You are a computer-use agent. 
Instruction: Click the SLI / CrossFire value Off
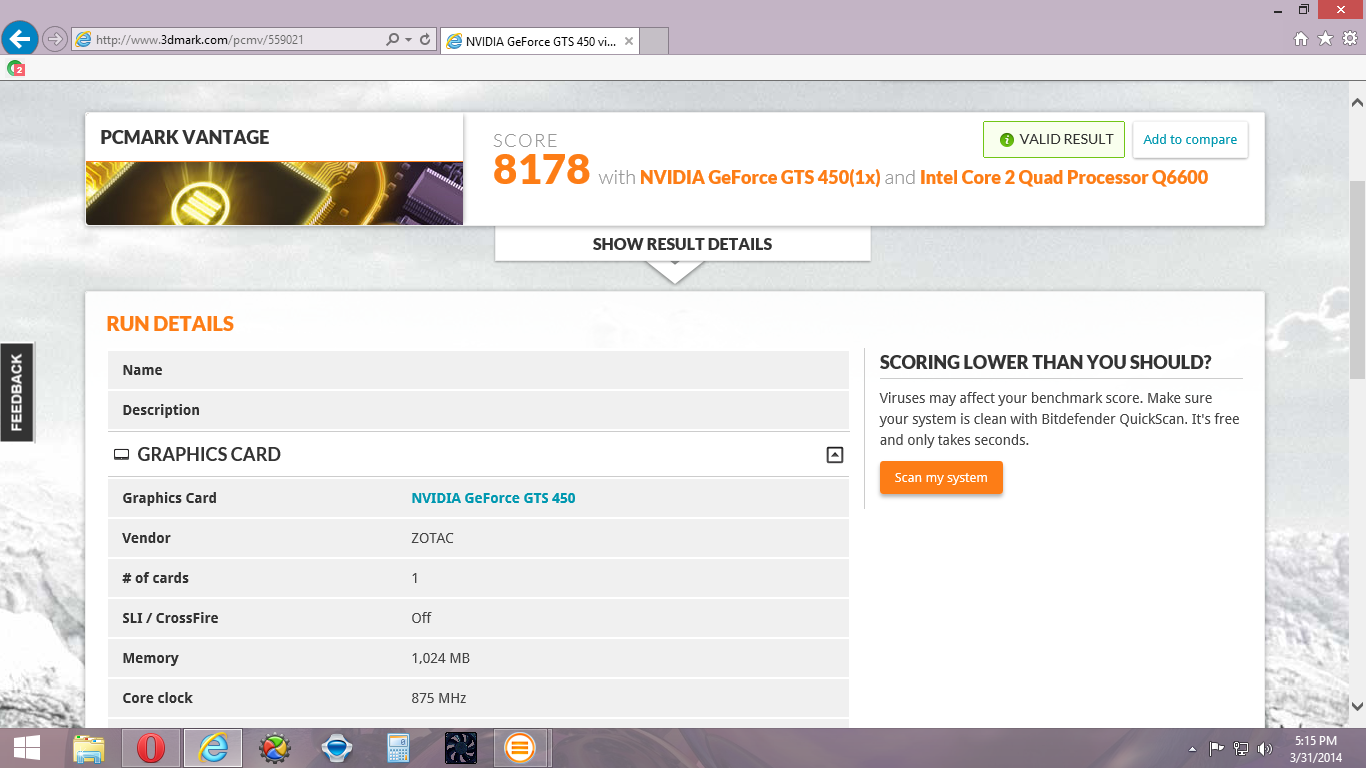click(421, 618)
